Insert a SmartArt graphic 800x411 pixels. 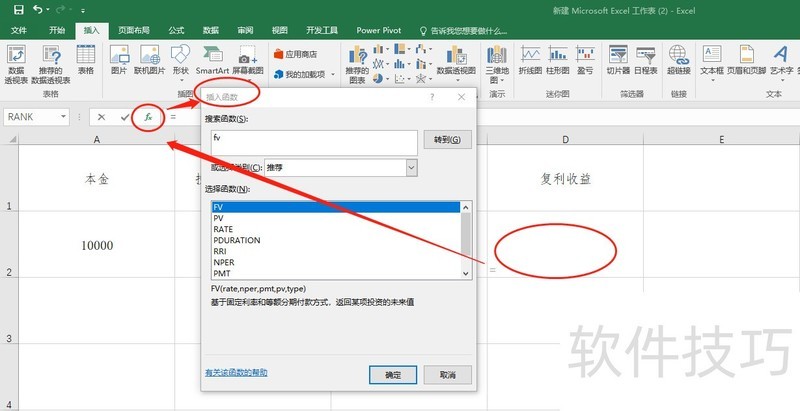(x=212, y=60)
